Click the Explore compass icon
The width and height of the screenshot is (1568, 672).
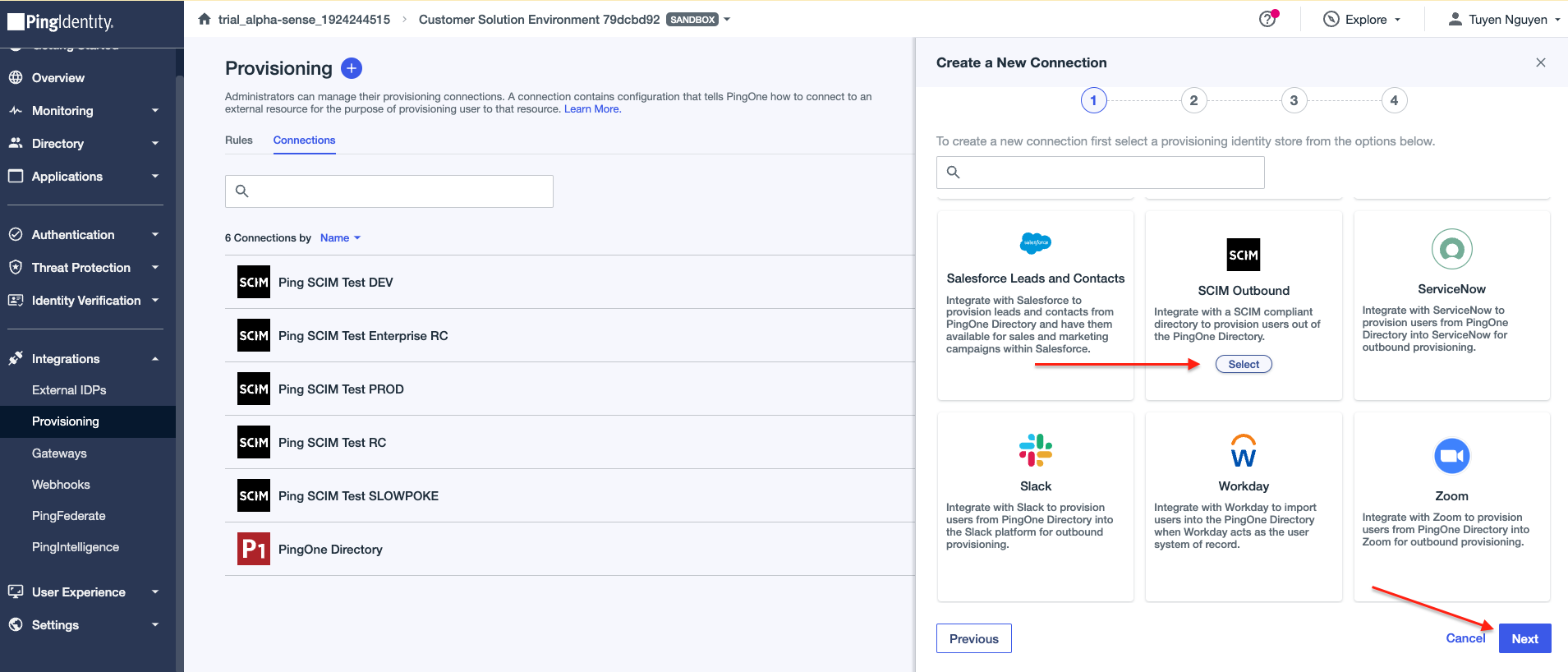[1331, 19]
